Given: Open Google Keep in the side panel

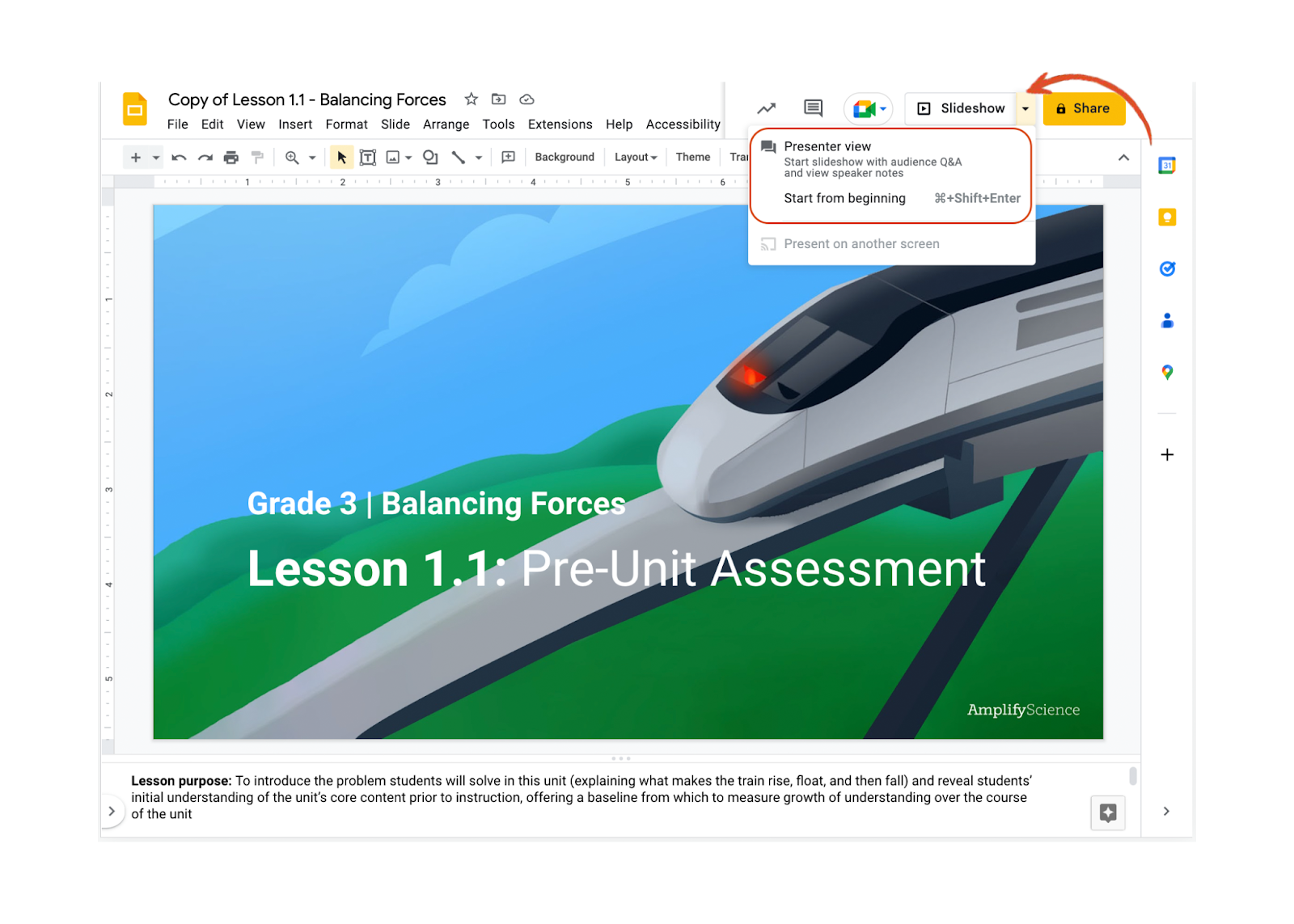Looking at the screenshot, I should point(1167,217).
